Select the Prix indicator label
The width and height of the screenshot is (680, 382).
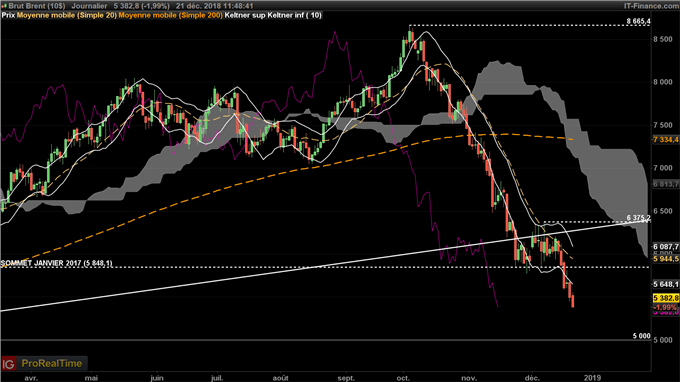9,15
